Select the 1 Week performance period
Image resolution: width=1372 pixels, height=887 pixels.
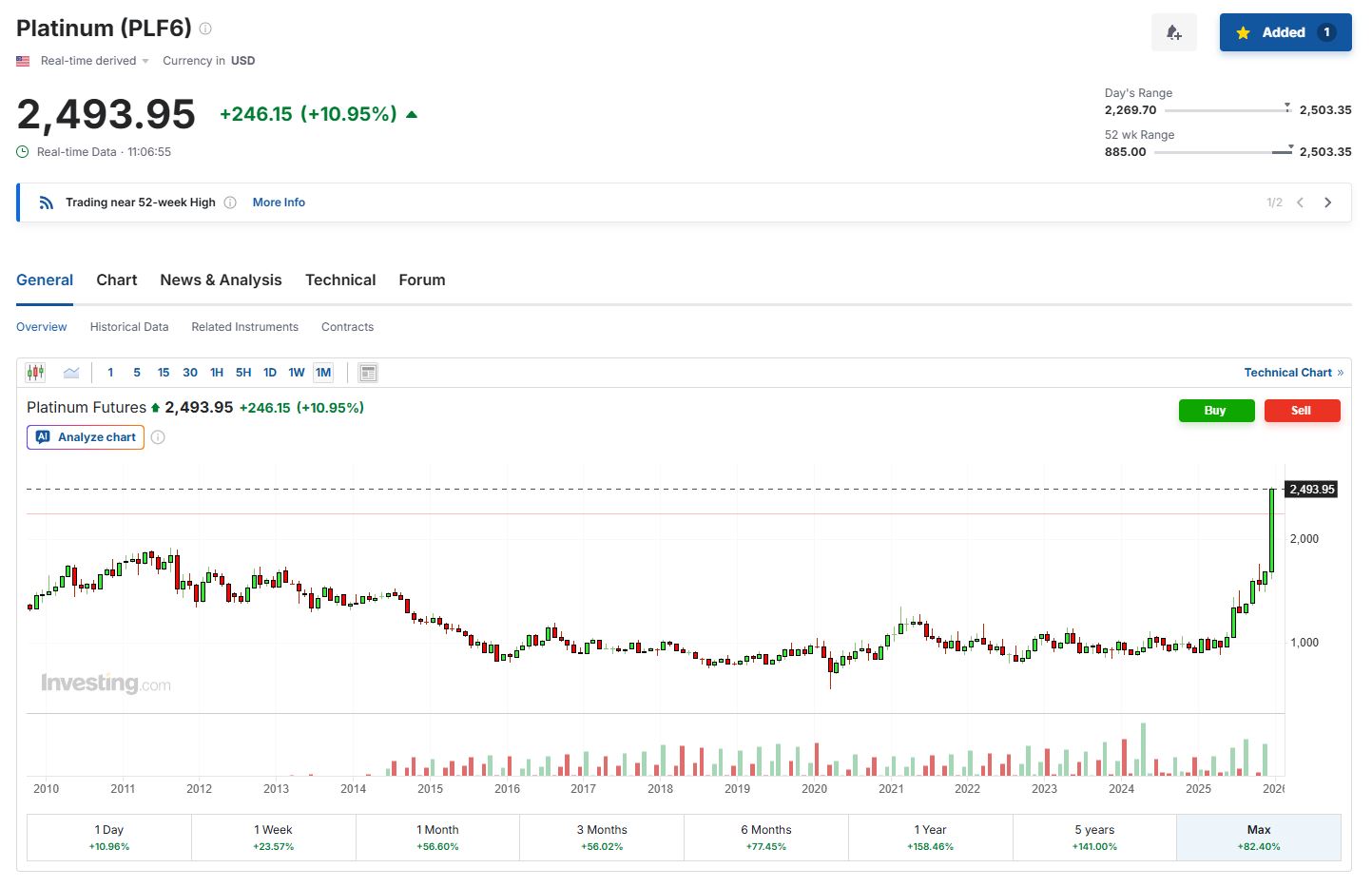[274, 838]
